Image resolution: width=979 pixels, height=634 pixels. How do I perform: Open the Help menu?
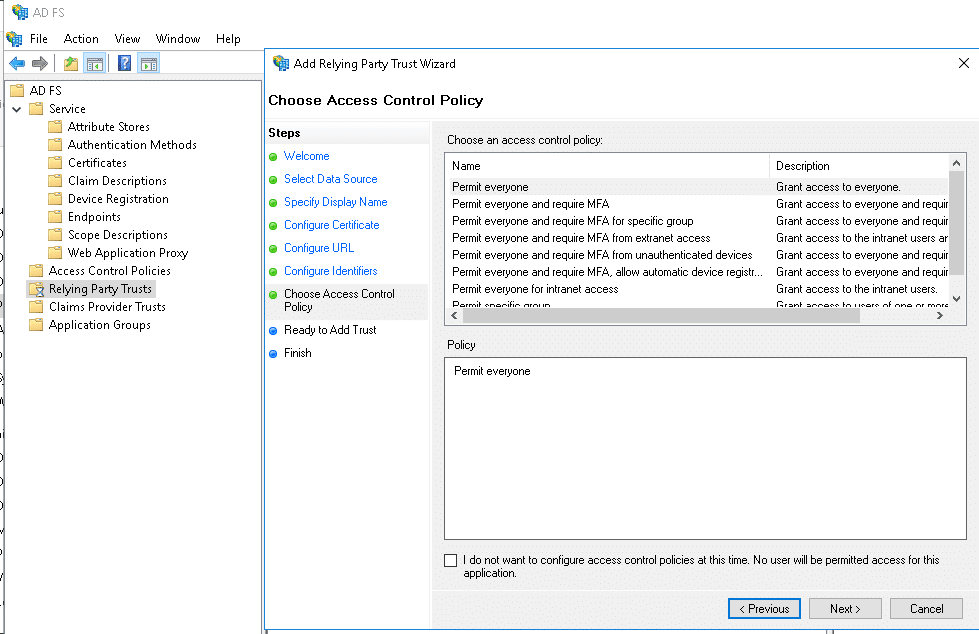pyautogui.click(x=229, y=39)
